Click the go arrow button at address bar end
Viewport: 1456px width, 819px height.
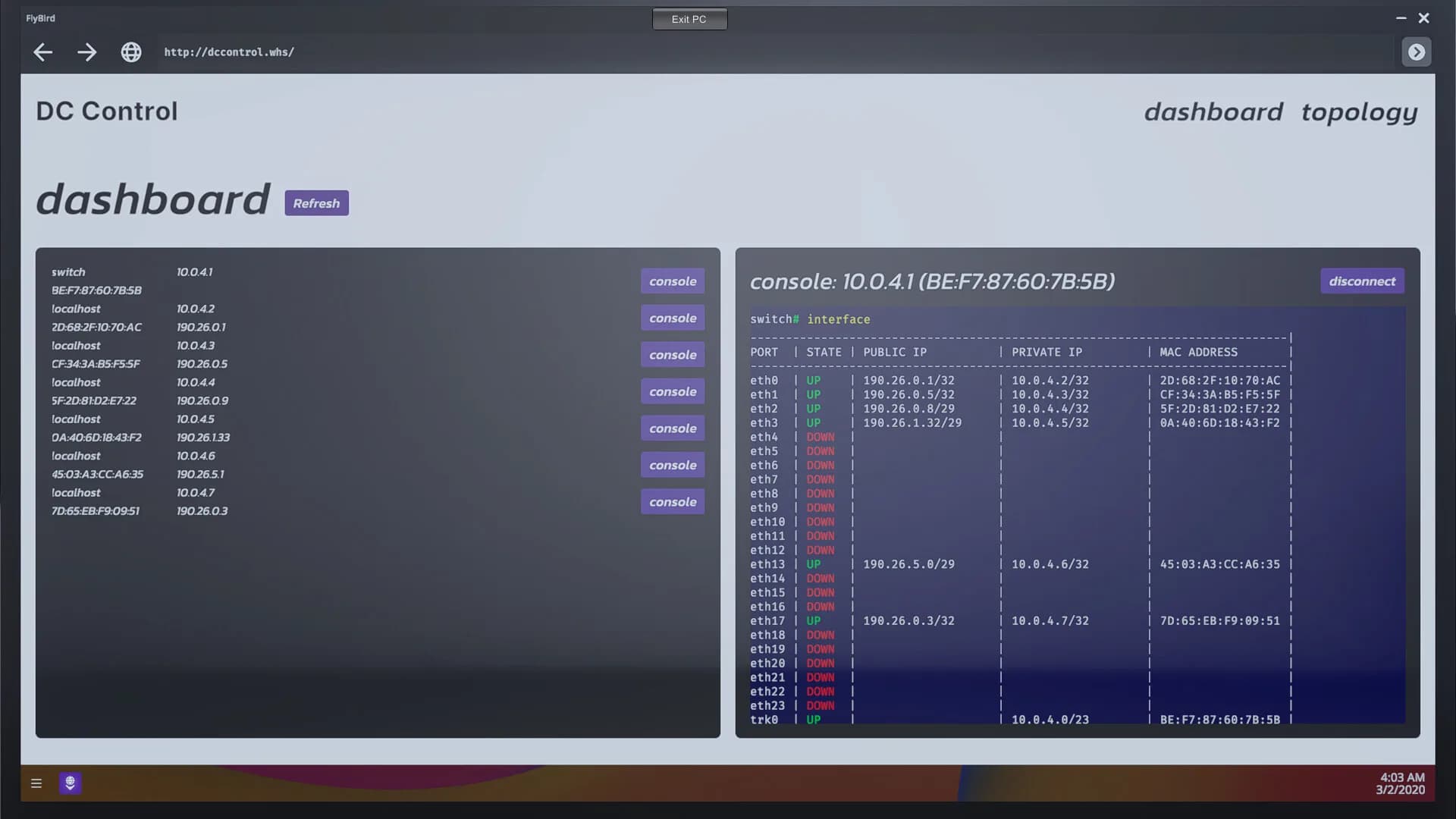click(1416, 52)
